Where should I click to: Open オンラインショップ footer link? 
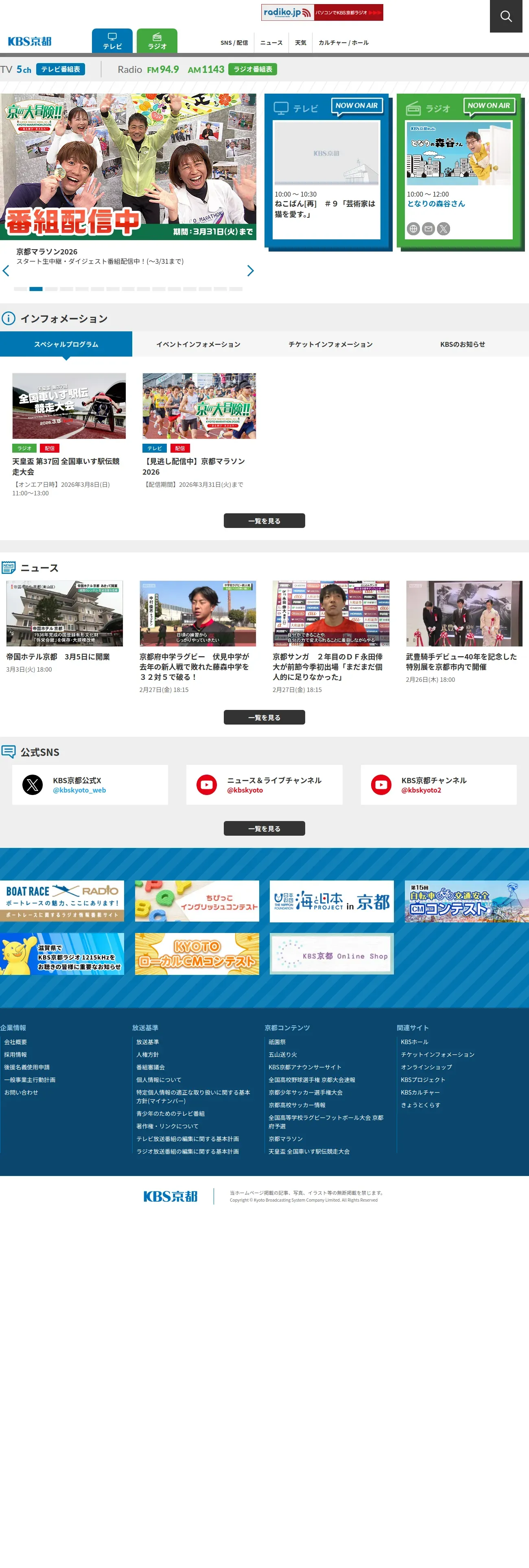(x=426, y=1068)
